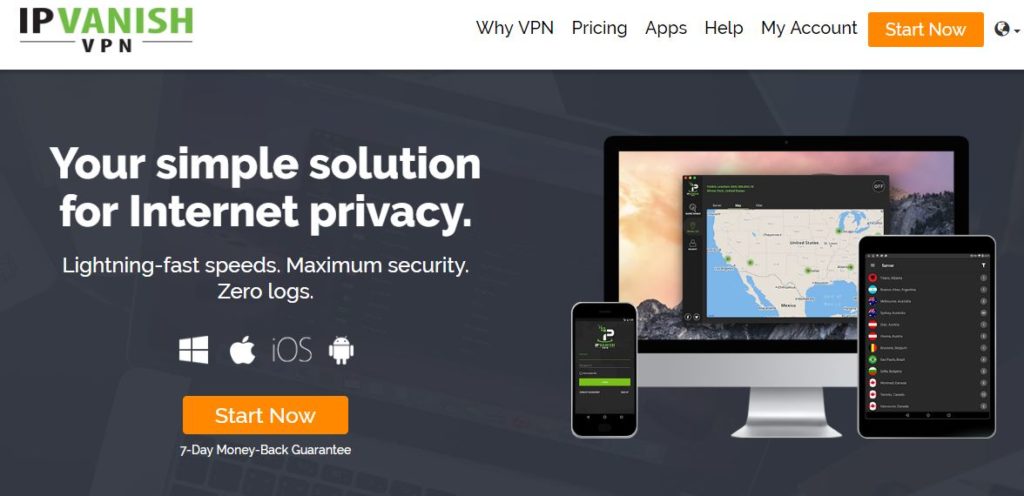
Task: Open the Why VPN menu item
Action: 515,28
